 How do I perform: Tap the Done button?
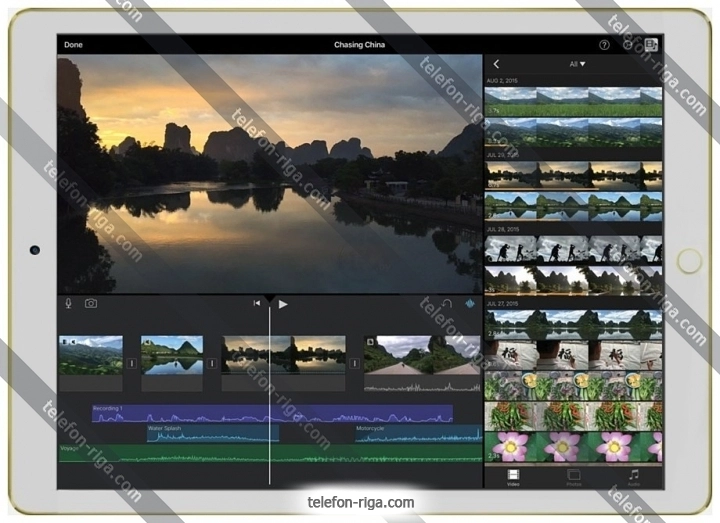tap(74, 45)
